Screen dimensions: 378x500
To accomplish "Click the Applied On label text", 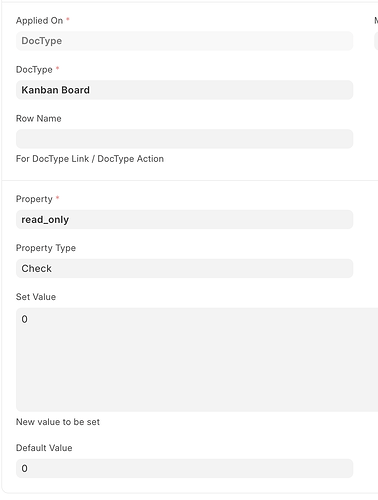I will click(39, 21).
